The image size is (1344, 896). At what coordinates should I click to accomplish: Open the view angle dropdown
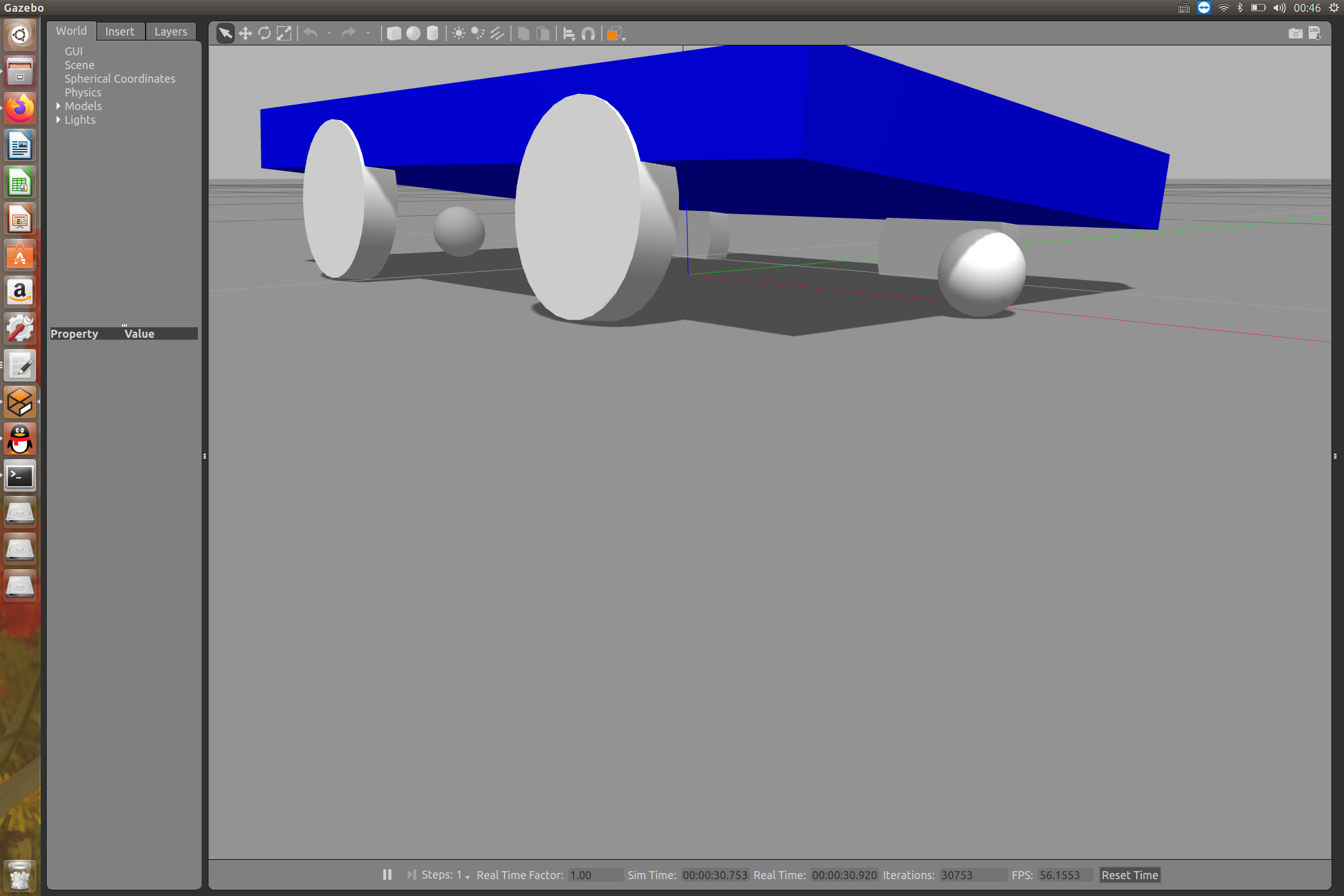click(x=615, y=34)
